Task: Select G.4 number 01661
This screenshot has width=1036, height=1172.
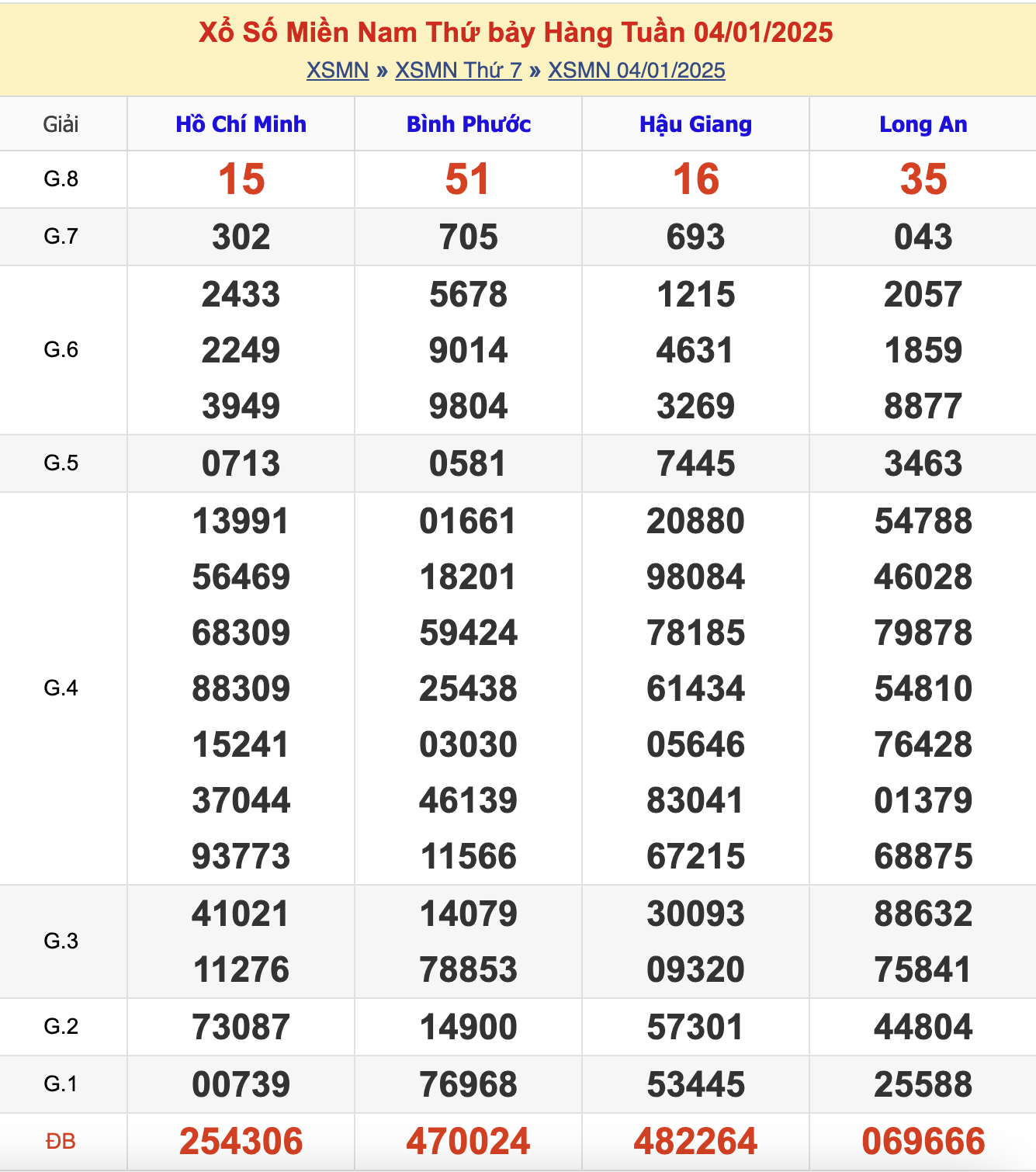Action: point(468,521)
